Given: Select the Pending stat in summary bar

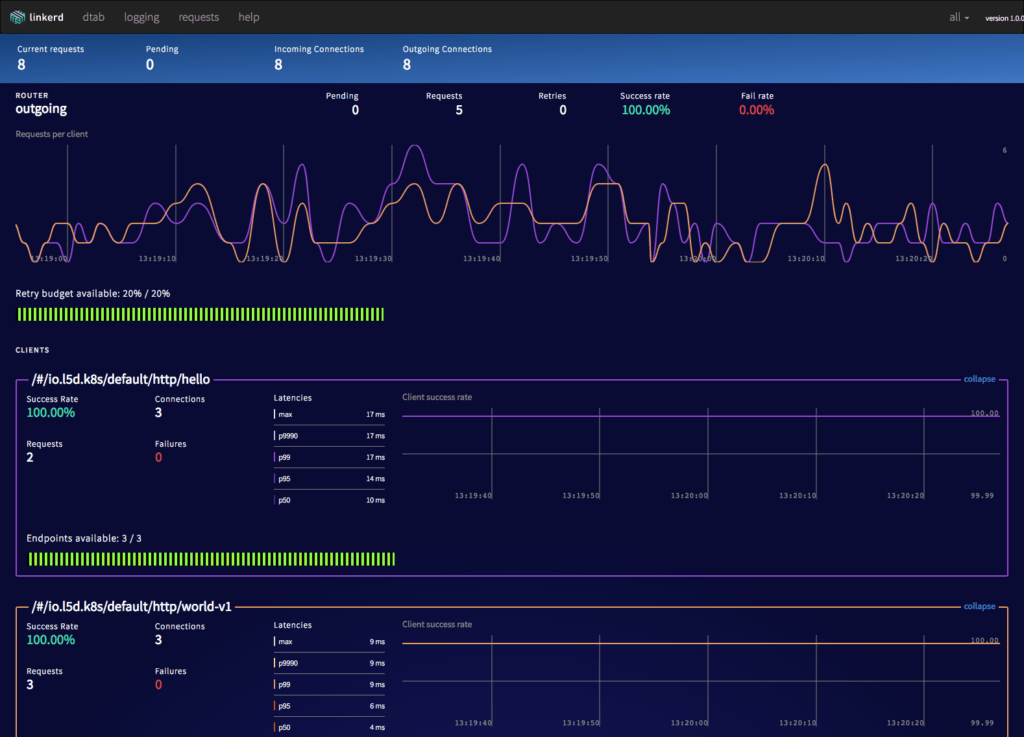Looking at the screenshot, I should tap(160, 57).
